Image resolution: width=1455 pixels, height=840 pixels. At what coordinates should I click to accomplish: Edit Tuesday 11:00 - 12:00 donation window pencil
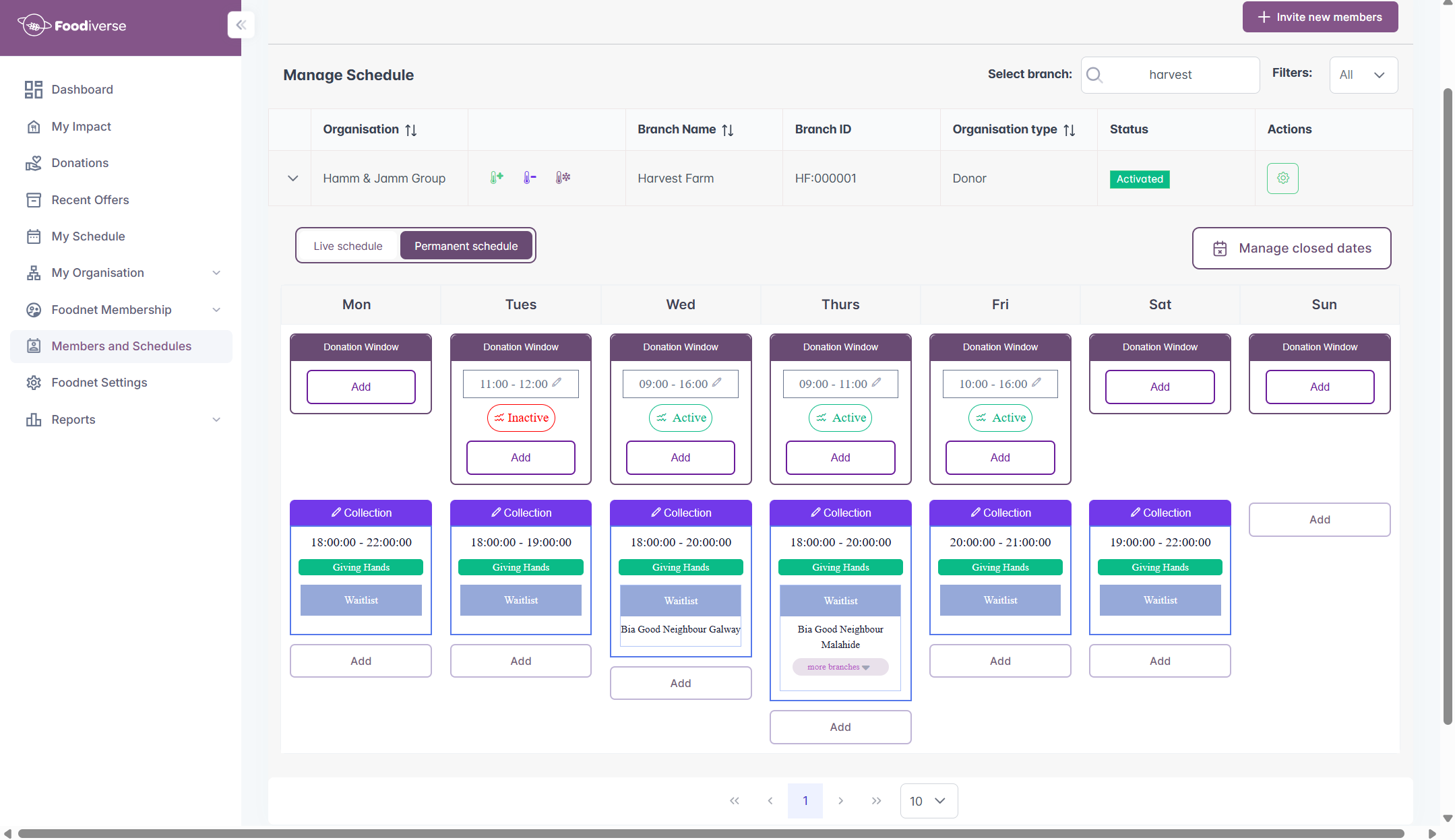click(x=557, y=383)
